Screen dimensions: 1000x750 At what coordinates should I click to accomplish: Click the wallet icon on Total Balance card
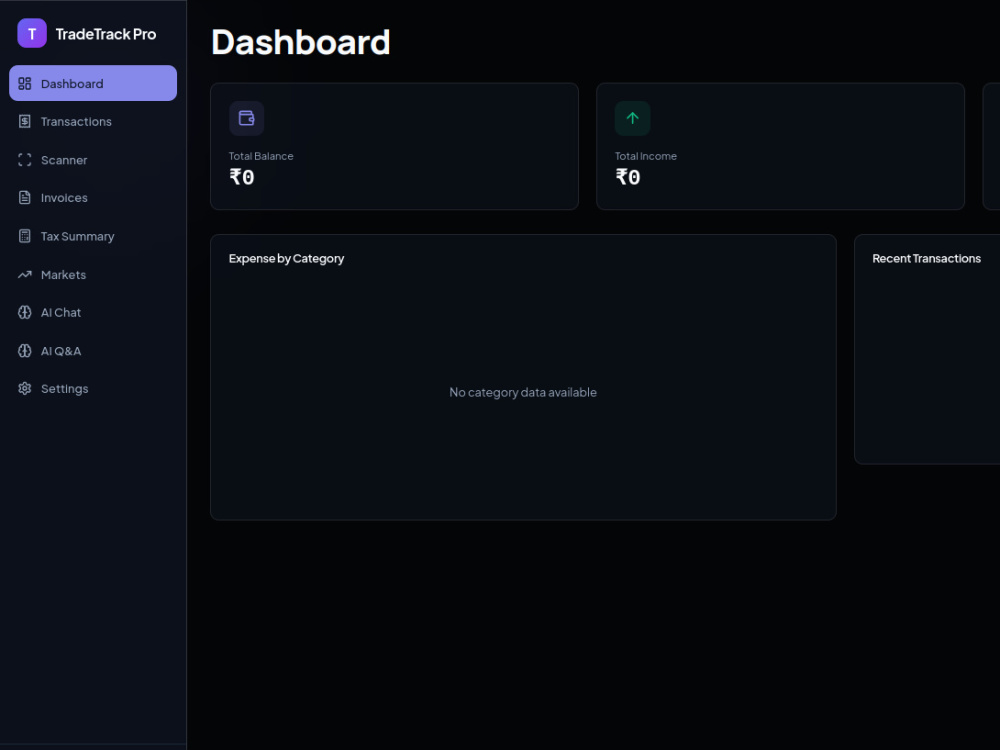click(x=247, y=118)
